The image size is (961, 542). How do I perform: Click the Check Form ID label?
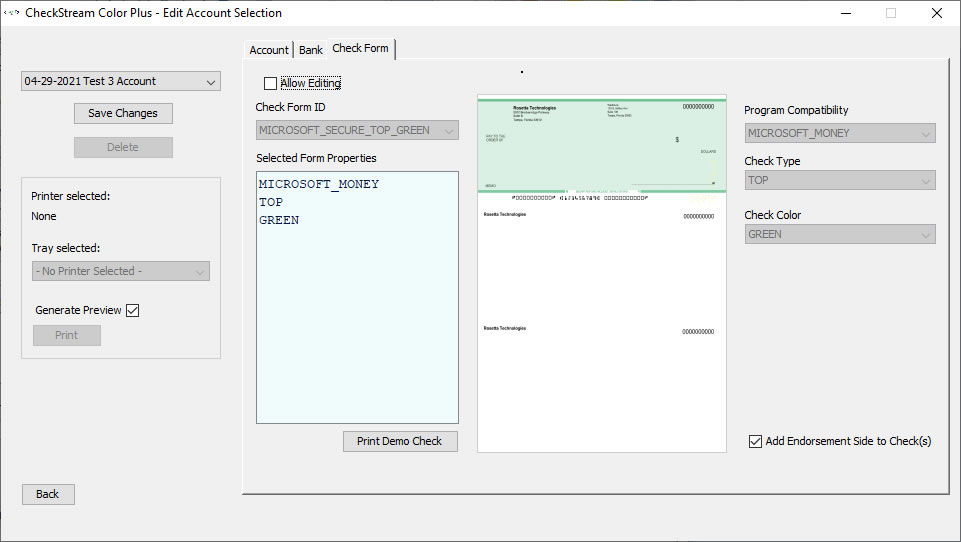pos(291,107)
